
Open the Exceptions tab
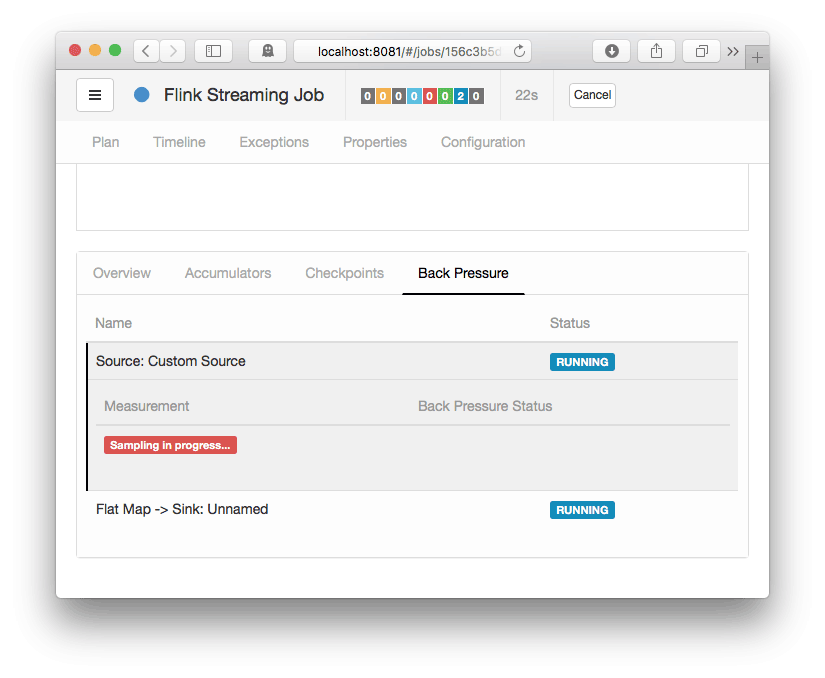[274, 142]
